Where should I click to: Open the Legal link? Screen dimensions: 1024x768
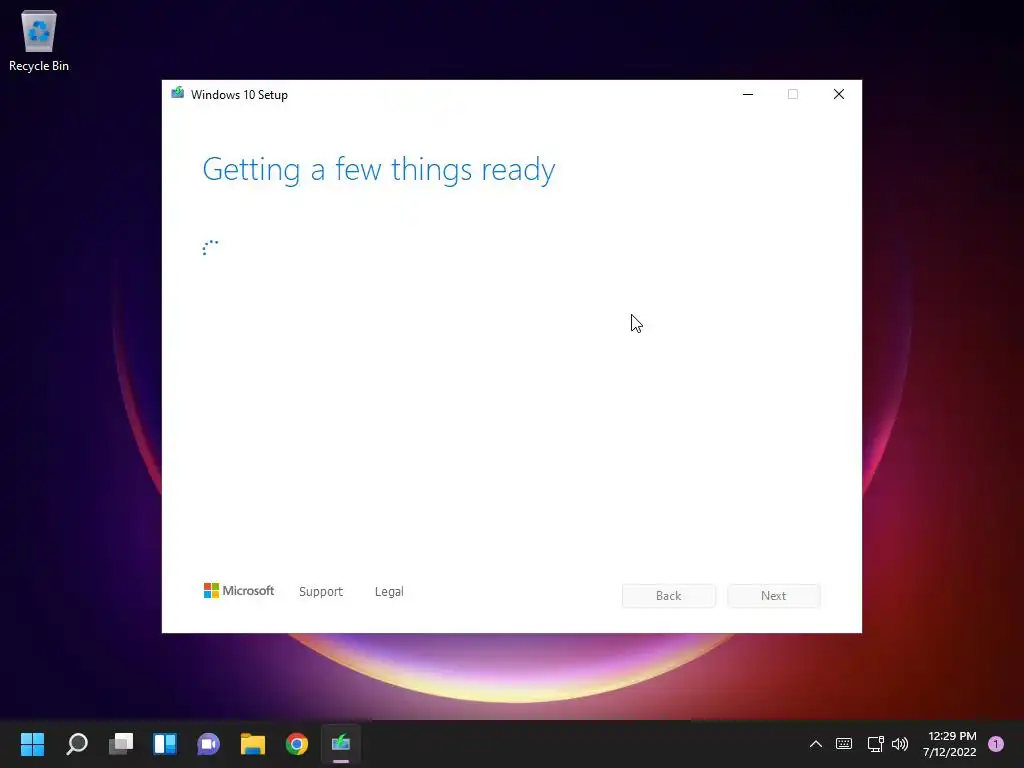(389, 592)
